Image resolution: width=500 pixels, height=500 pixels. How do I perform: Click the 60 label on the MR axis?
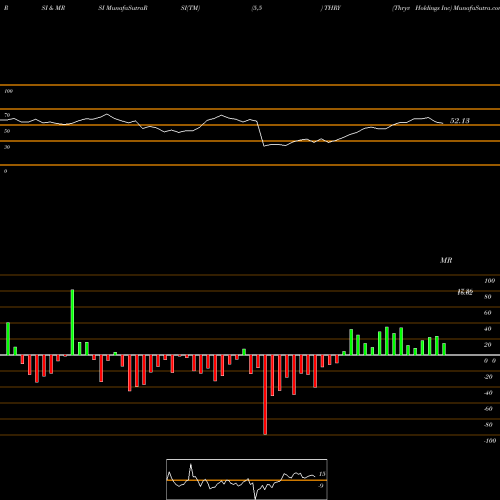click(x=488, y=313)
